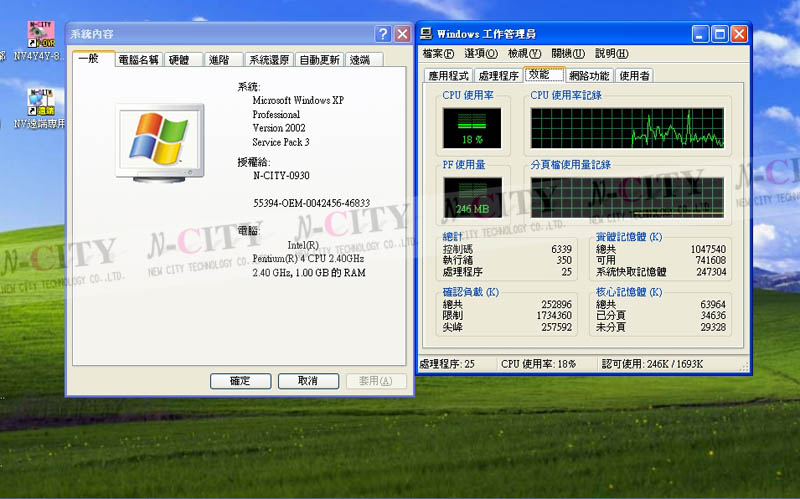
Task: Click the status bar CPU 使用率: 18% entry
Action: point(538,364)
